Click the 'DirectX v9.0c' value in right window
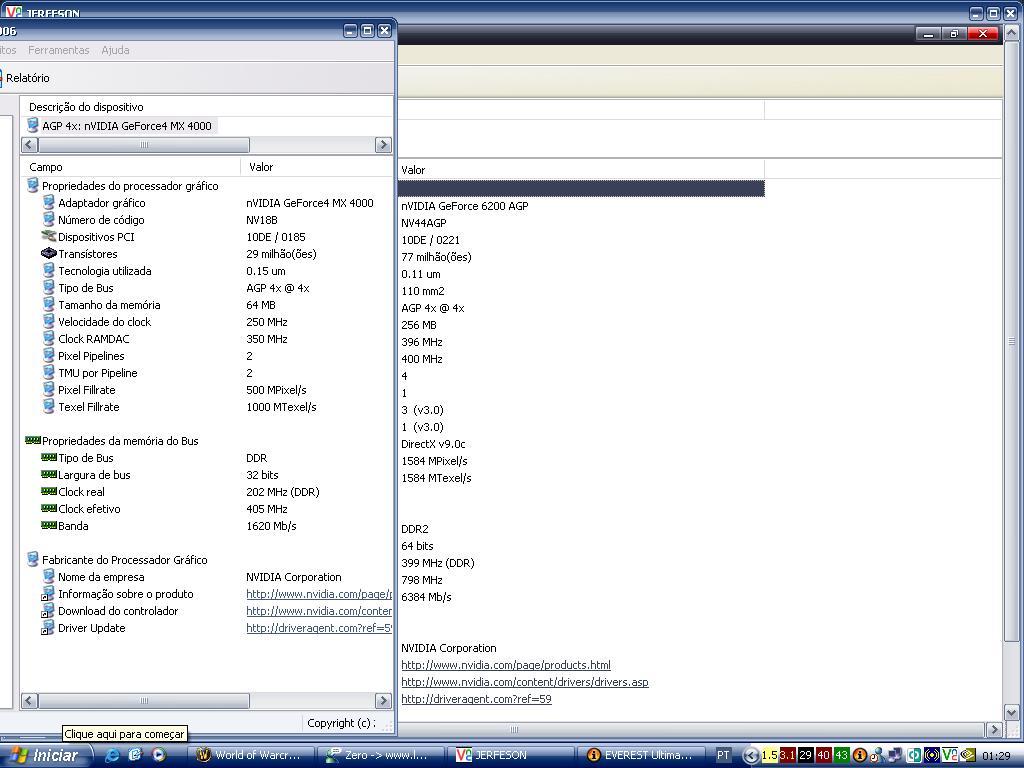The width and height of the screenshot is (1024, 768). pos(433,444)
